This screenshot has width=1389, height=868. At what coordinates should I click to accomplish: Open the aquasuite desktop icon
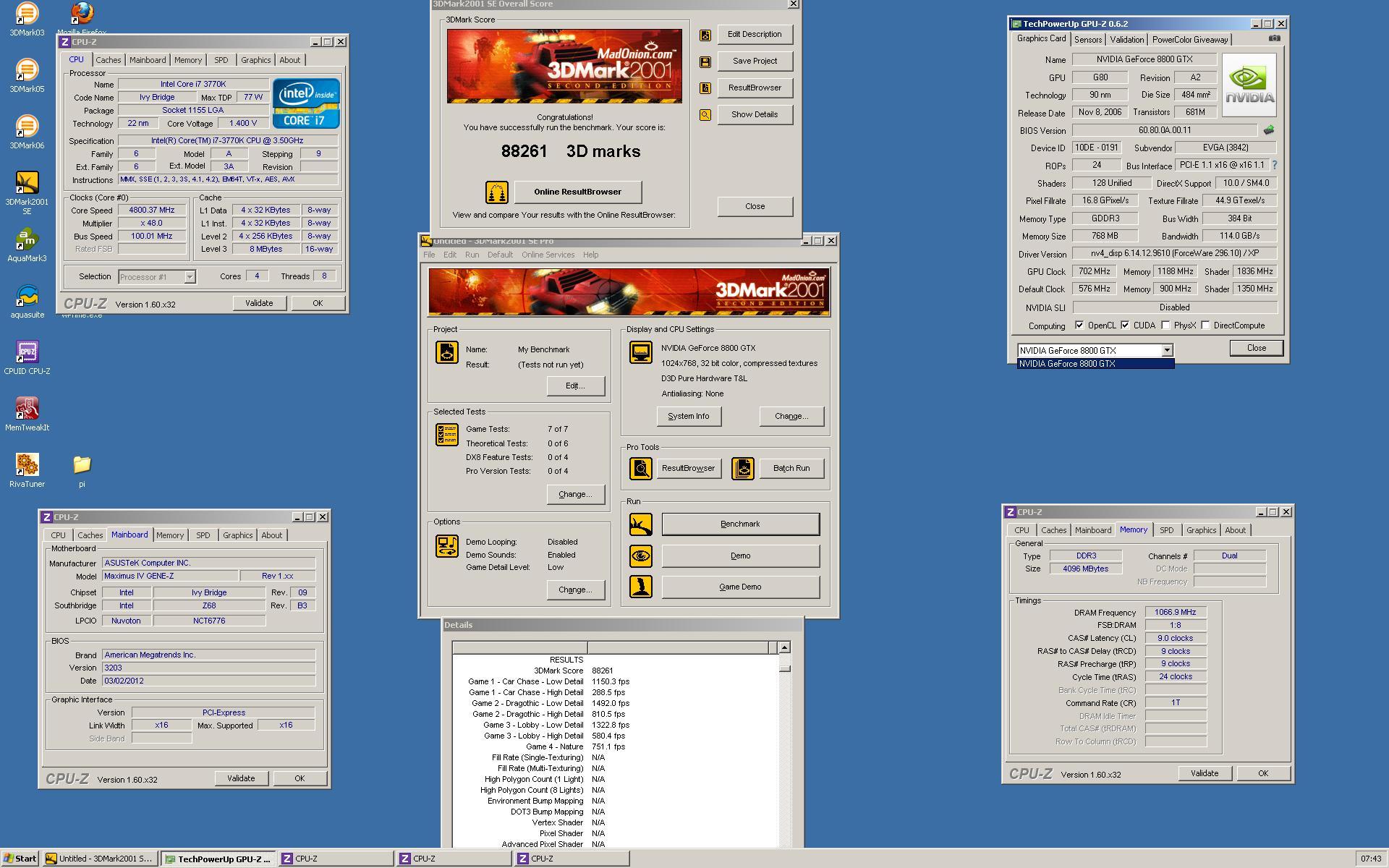coord(27,302)
